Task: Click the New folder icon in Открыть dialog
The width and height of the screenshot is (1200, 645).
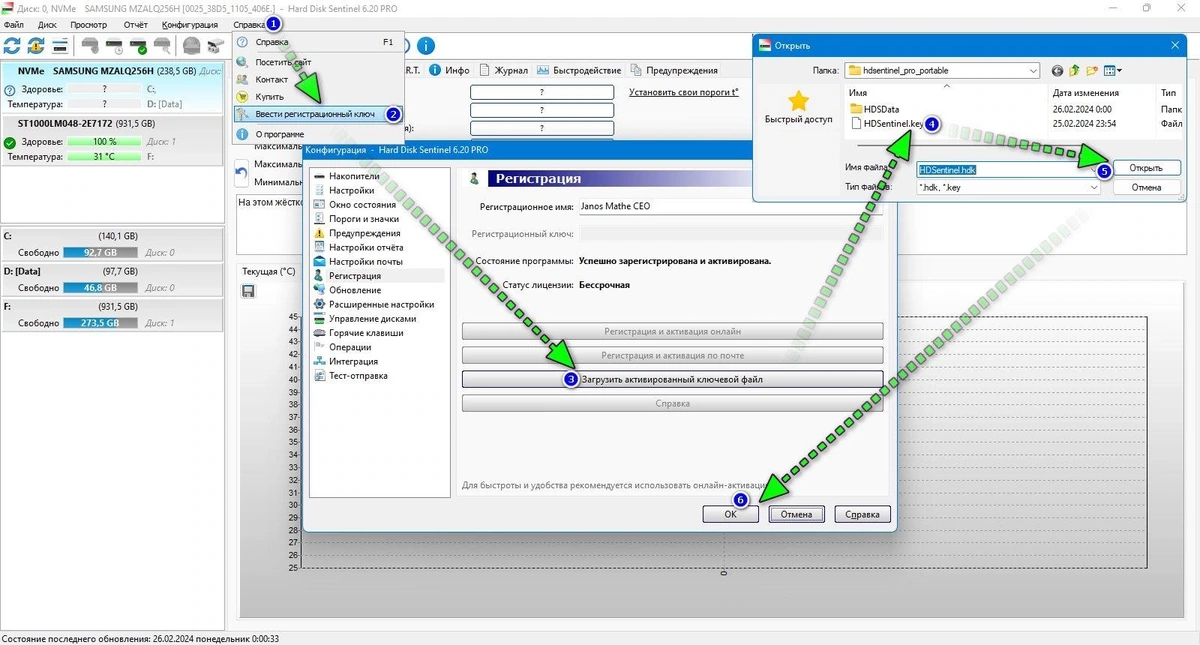Action: (x=1092, y=71)
